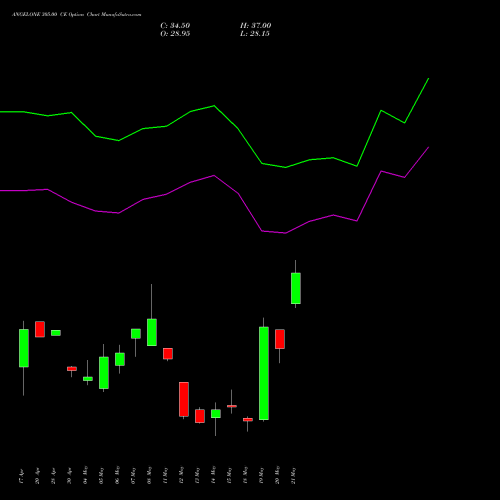Click the green candle for 14 May

point(216,414)
